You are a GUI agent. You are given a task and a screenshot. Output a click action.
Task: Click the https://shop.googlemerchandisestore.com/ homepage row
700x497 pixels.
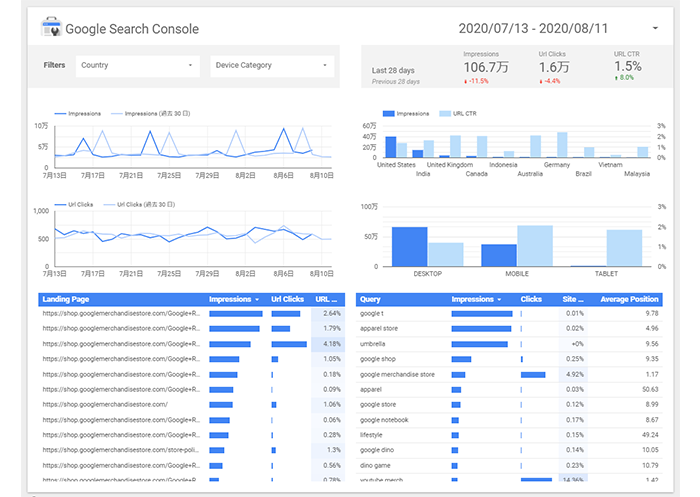click(x=192, y=405)
